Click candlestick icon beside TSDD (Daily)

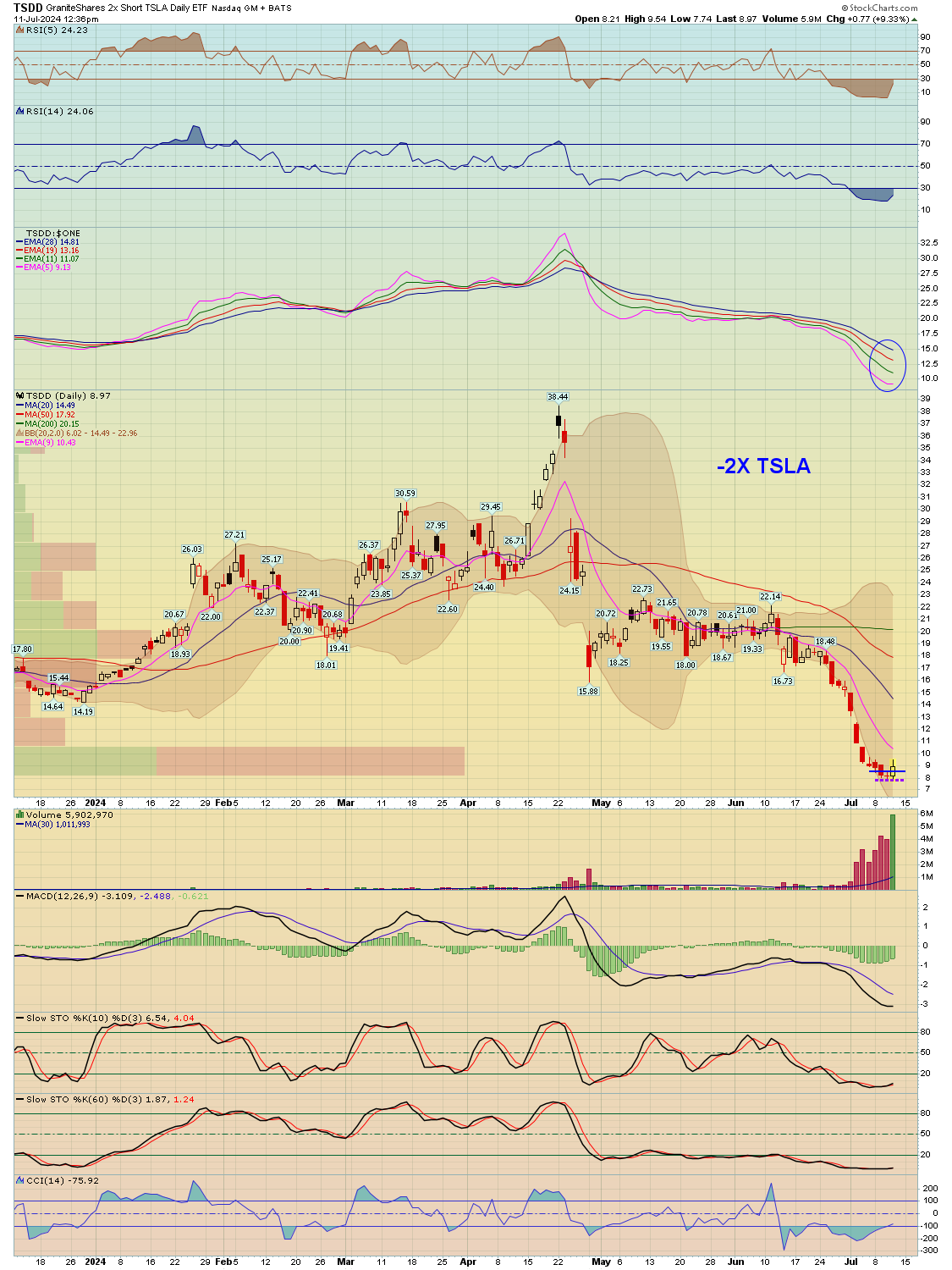(20, 395)
